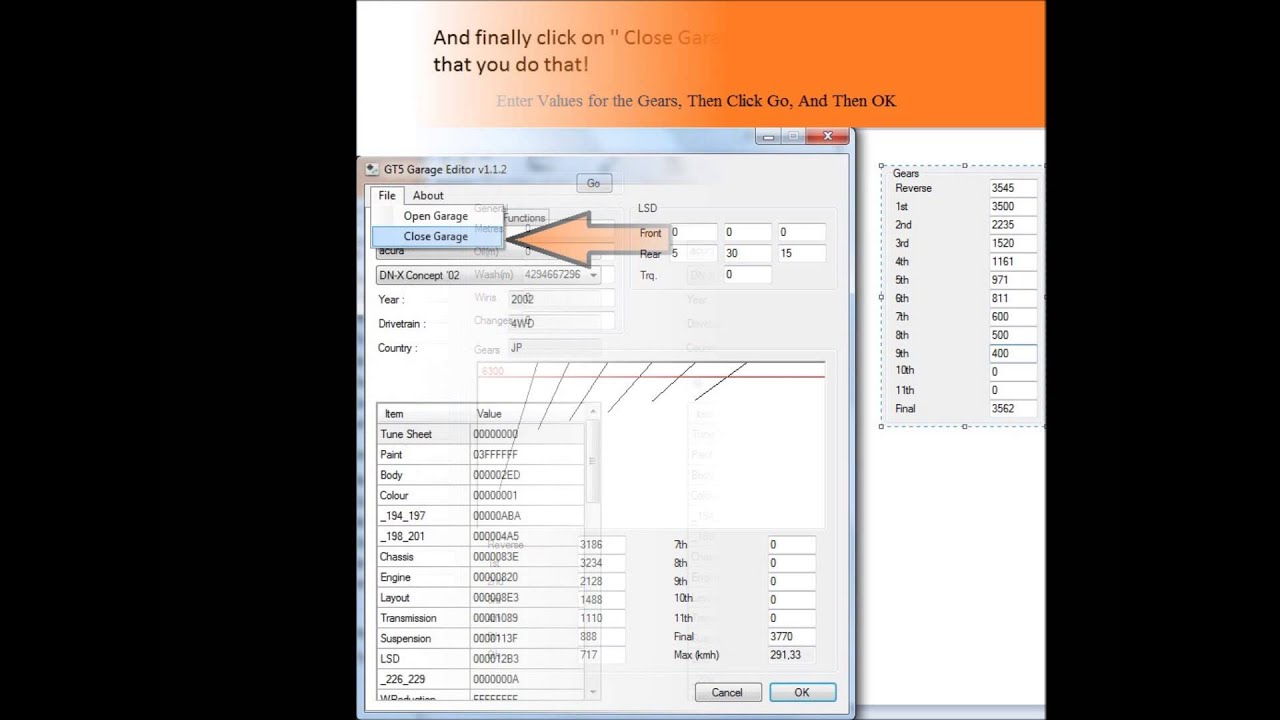Viewport: 1280px width, 720px height.
Task: Click 7th gear field 600 in Gears panel
Action: tap(1012, 316)
